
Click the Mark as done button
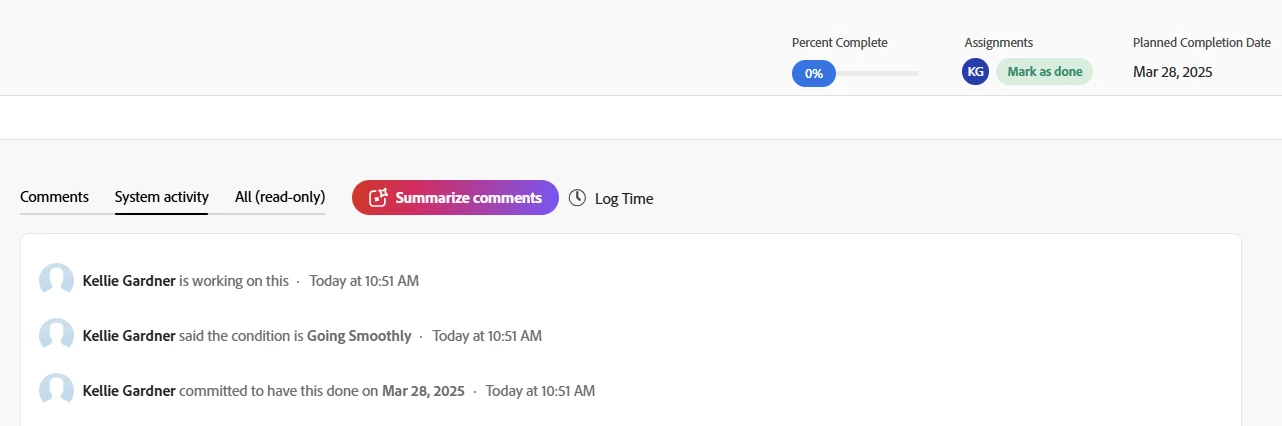(x=1044, y=72)
